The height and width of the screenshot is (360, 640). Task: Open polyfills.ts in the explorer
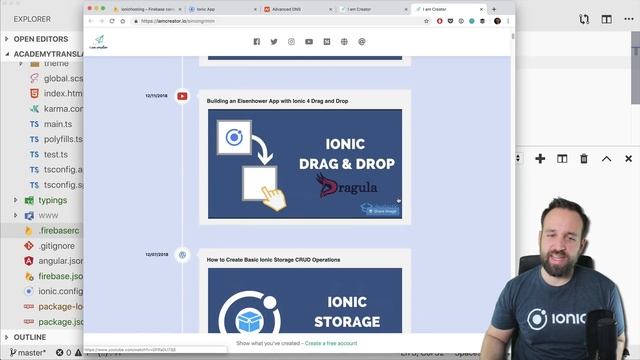pos(63,139)
